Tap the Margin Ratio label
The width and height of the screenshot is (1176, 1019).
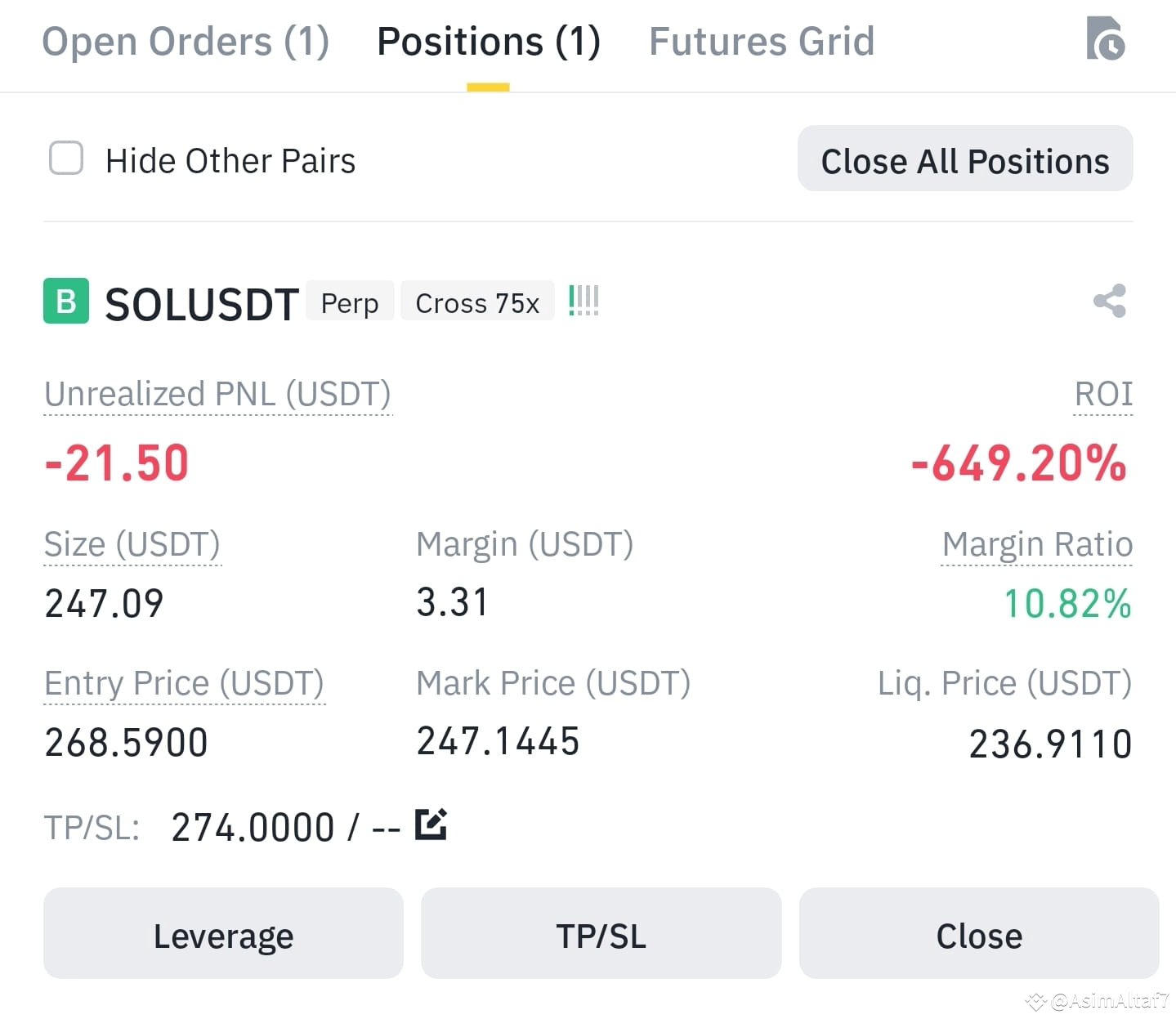(1037, 544)
